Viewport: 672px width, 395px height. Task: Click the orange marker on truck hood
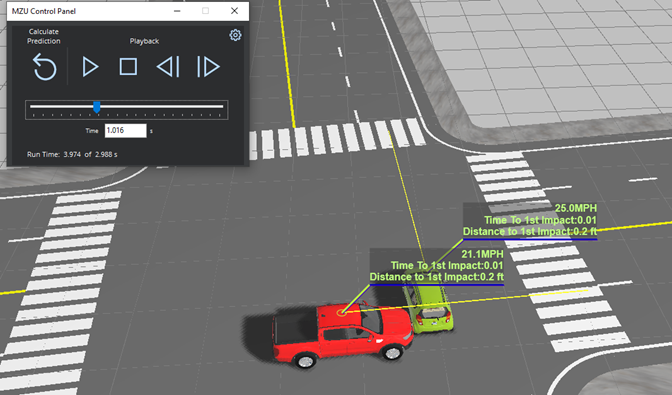(342, 312)
